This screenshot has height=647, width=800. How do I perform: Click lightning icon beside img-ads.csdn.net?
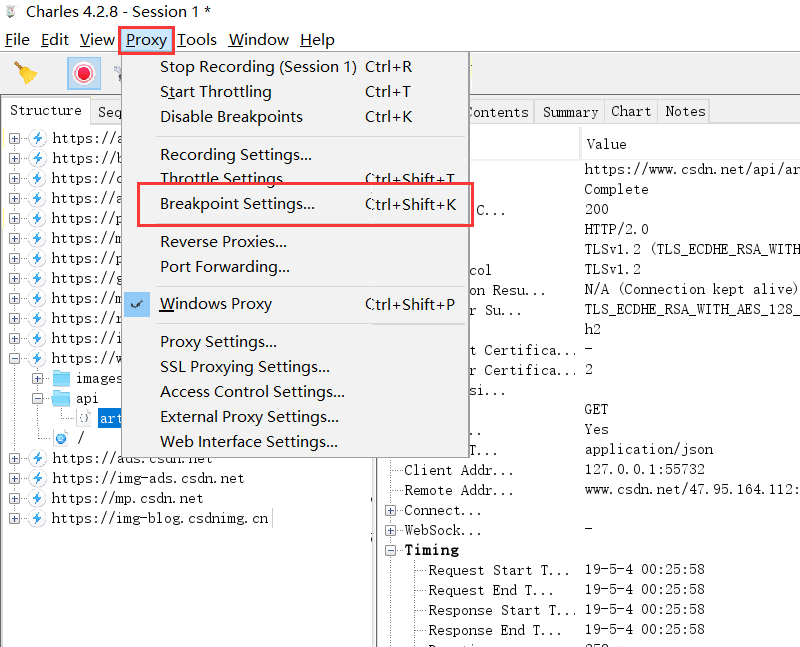pyautogui.click(x=37, y=478)
